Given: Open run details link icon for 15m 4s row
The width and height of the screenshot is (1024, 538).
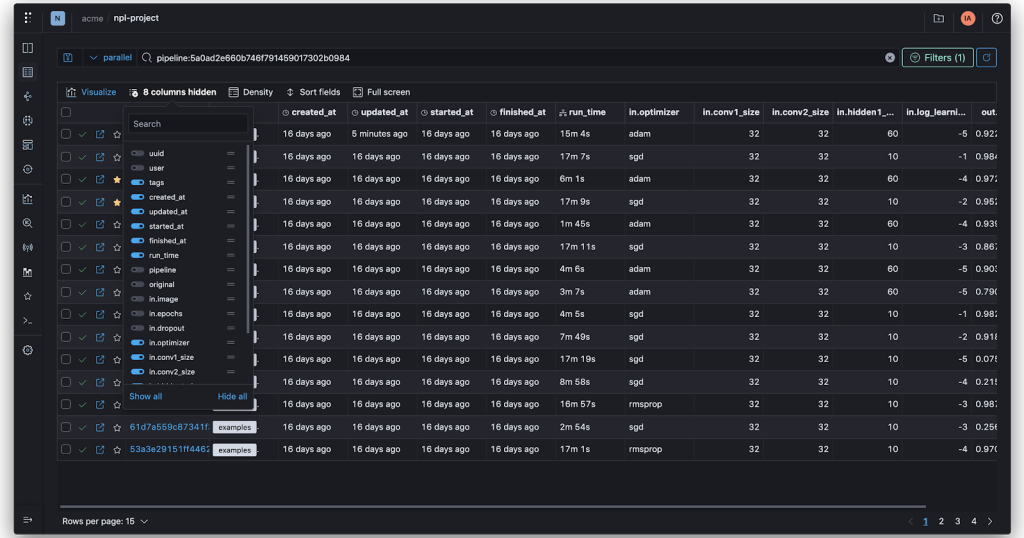Looking at the screenshot, I should click(x=100, y=134).
